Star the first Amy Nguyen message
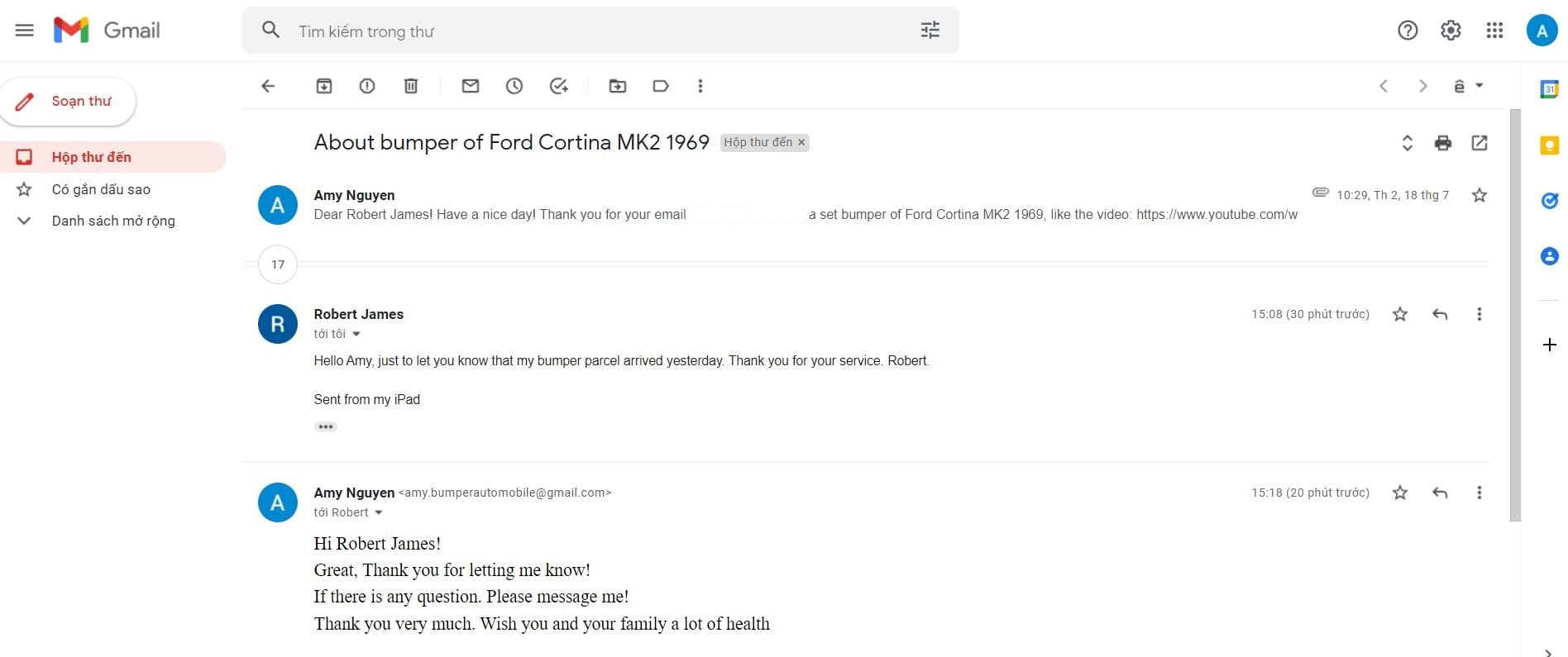 (1480, 195)
